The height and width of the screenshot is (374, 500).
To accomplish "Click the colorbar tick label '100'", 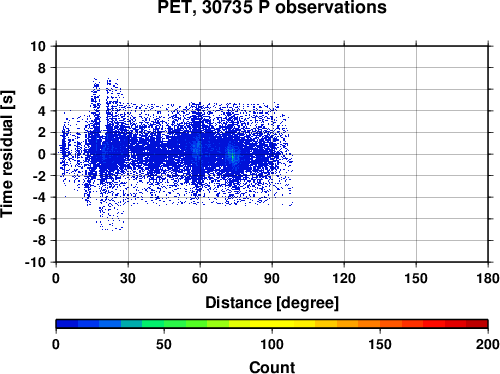I will [x=272, y=344].
